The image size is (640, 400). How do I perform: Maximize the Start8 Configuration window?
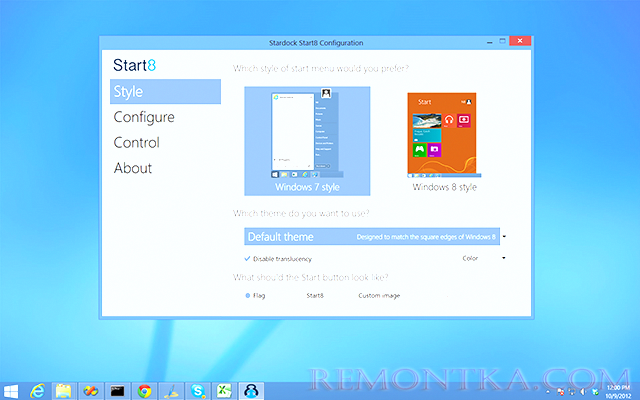click(502, 41)
